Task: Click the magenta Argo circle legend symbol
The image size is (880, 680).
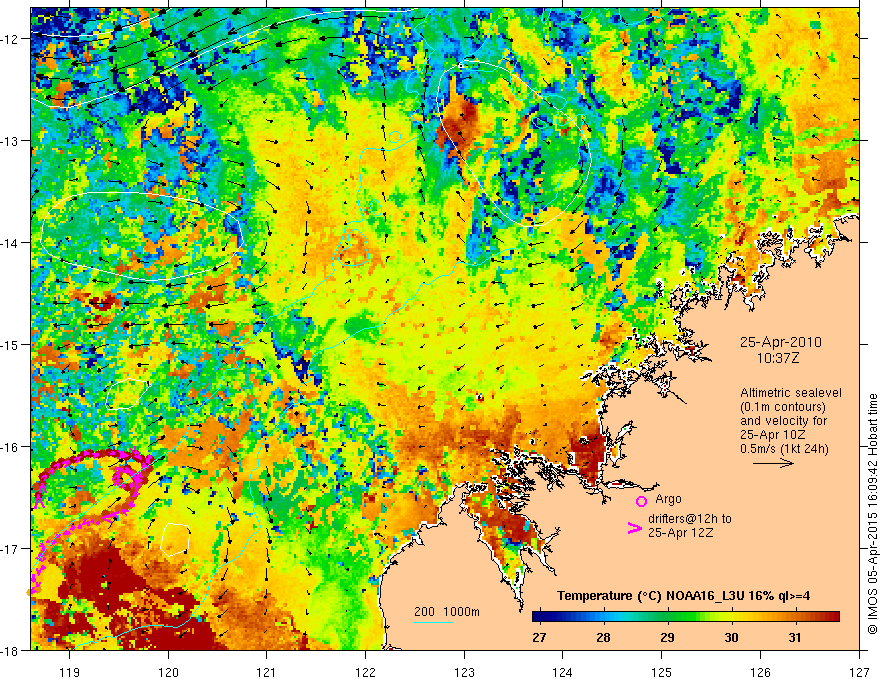Action: [641, 501]
